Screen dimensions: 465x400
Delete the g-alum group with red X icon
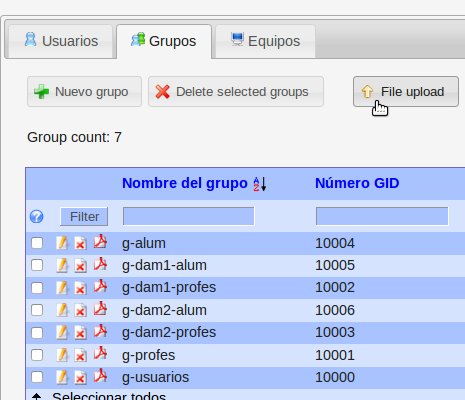click(80, 243)
